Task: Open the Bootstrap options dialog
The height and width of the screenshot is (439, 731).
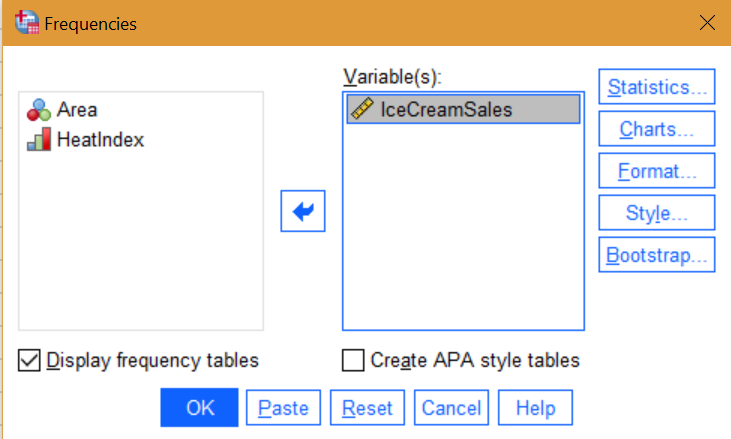Action: [656, 255]
